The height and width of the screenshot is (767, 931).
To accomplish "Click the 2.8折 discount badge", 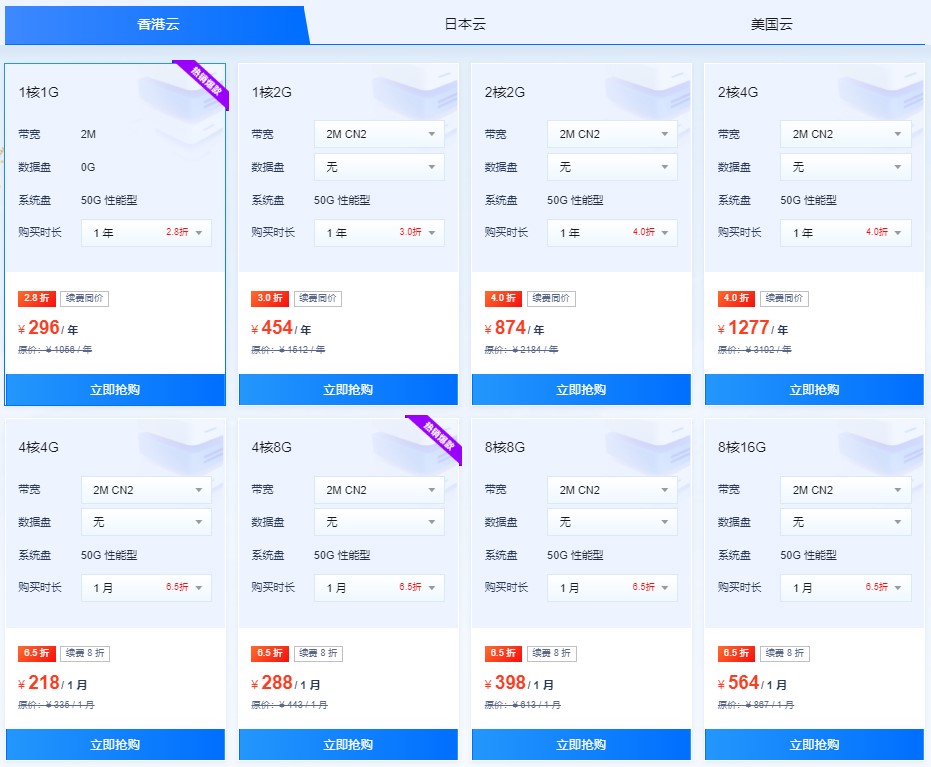I will click(x=37, y=298).
